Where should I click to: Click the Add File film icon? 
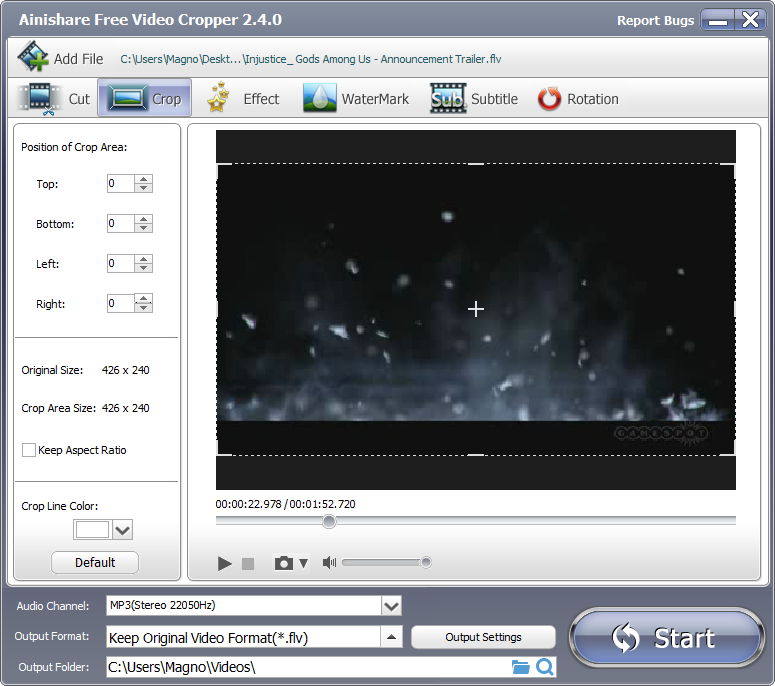point(33,56)
